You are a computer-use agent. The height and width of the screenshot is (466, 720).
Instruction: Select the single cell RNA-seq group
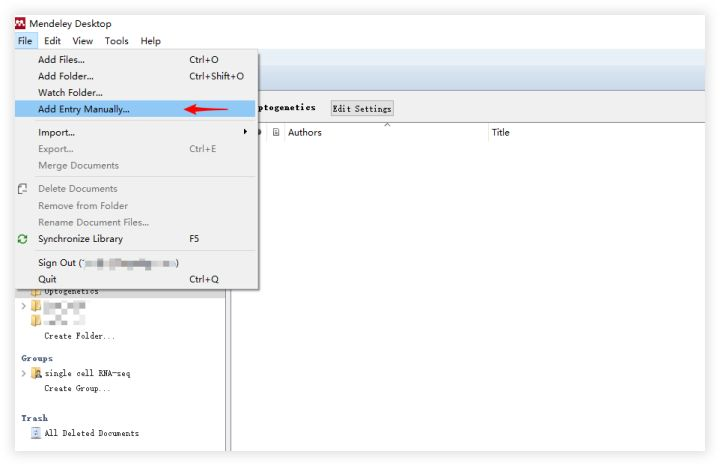click(x=87, y=373)
